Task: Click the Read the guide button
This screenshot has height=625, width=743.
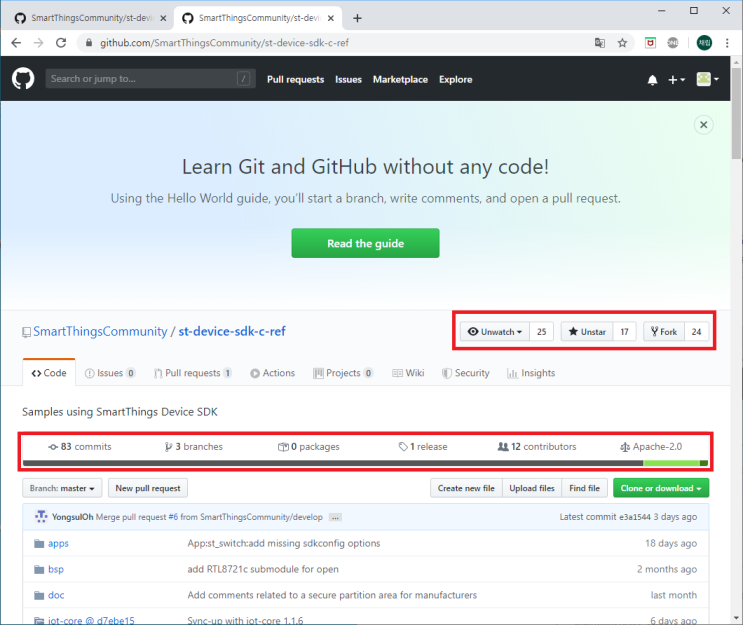Action: pyautogui.click(x=365, y=243)
